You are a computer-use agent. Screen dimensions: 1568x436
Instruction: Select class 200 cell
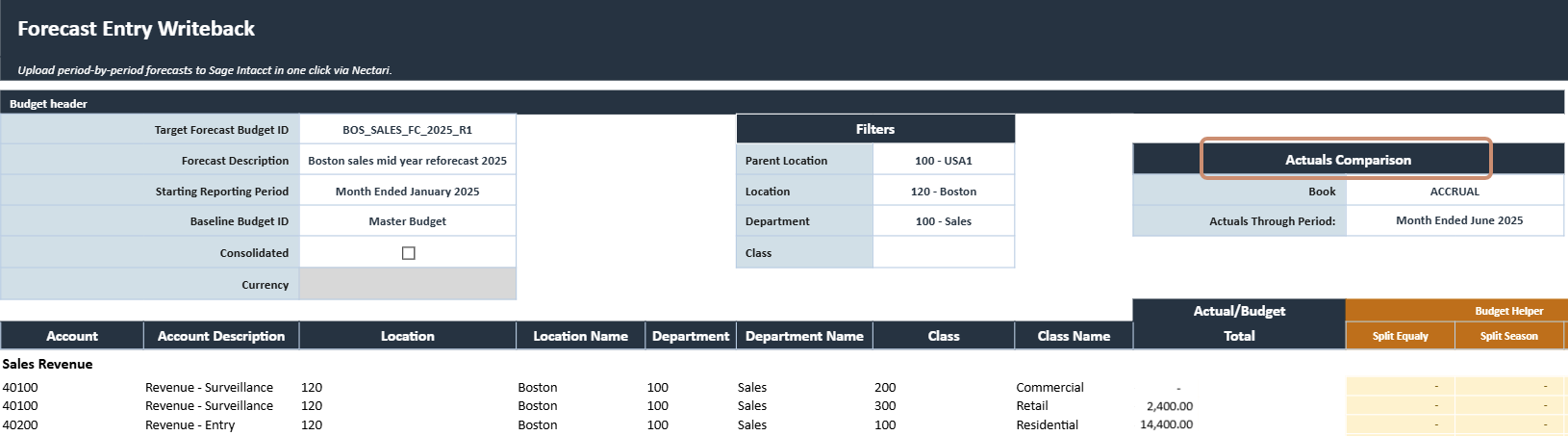coord(885,387)
